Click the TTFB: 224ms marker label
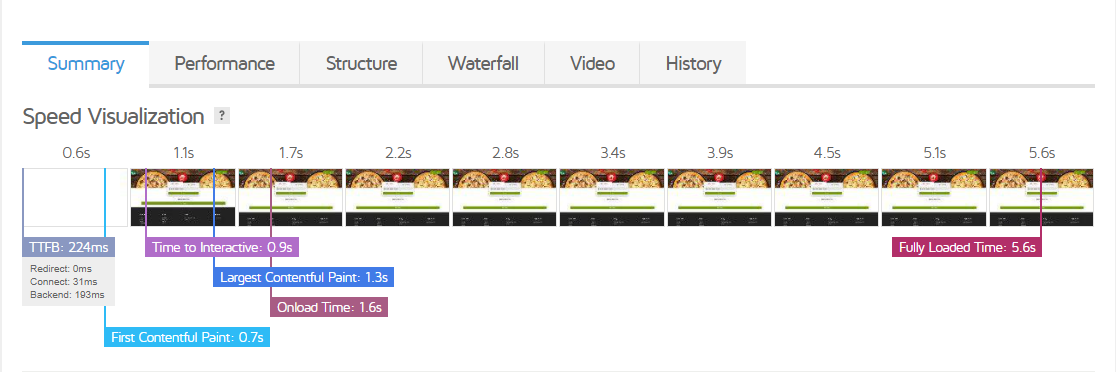This screenshot has height=372, width=1116. click(x=68, y=248)
